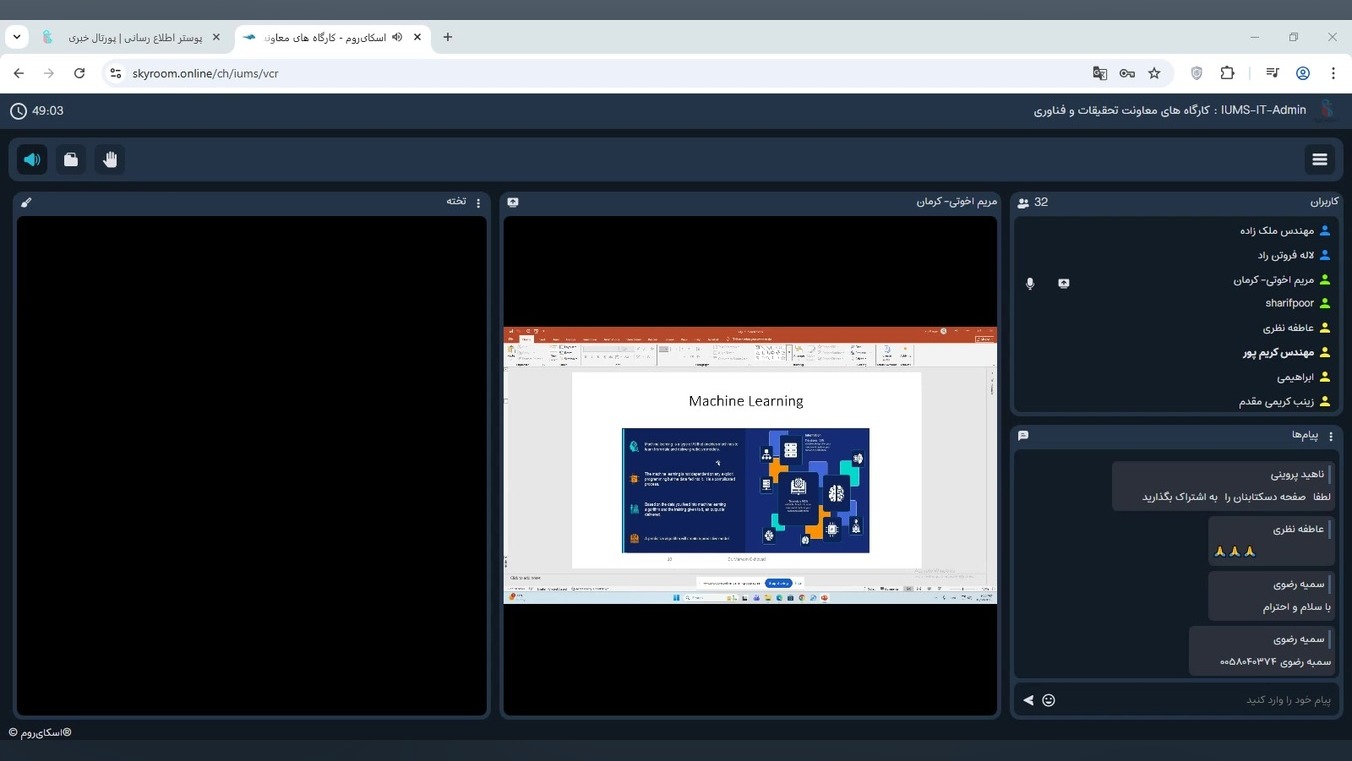This screenshot has height=761, width=1352.
Task: Click the whiteboard brush icon
Action: click(27, 202)
